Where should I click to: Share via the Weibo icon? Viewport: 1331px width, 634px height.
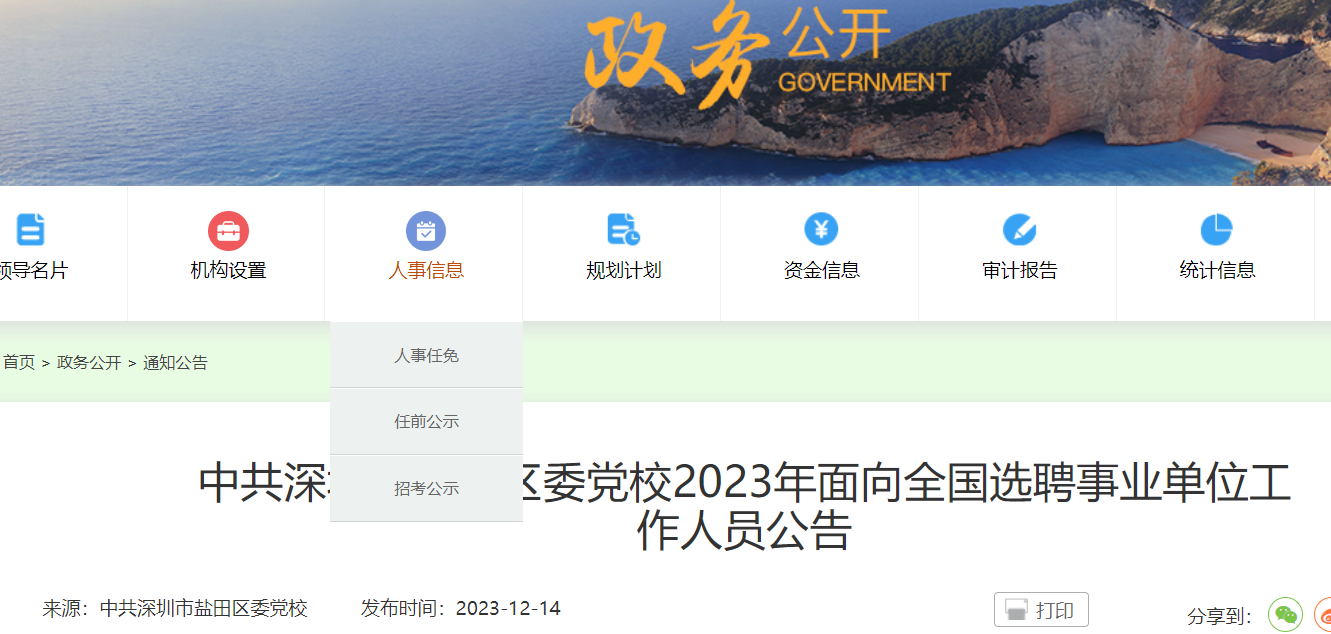[x=1323, y=614]
